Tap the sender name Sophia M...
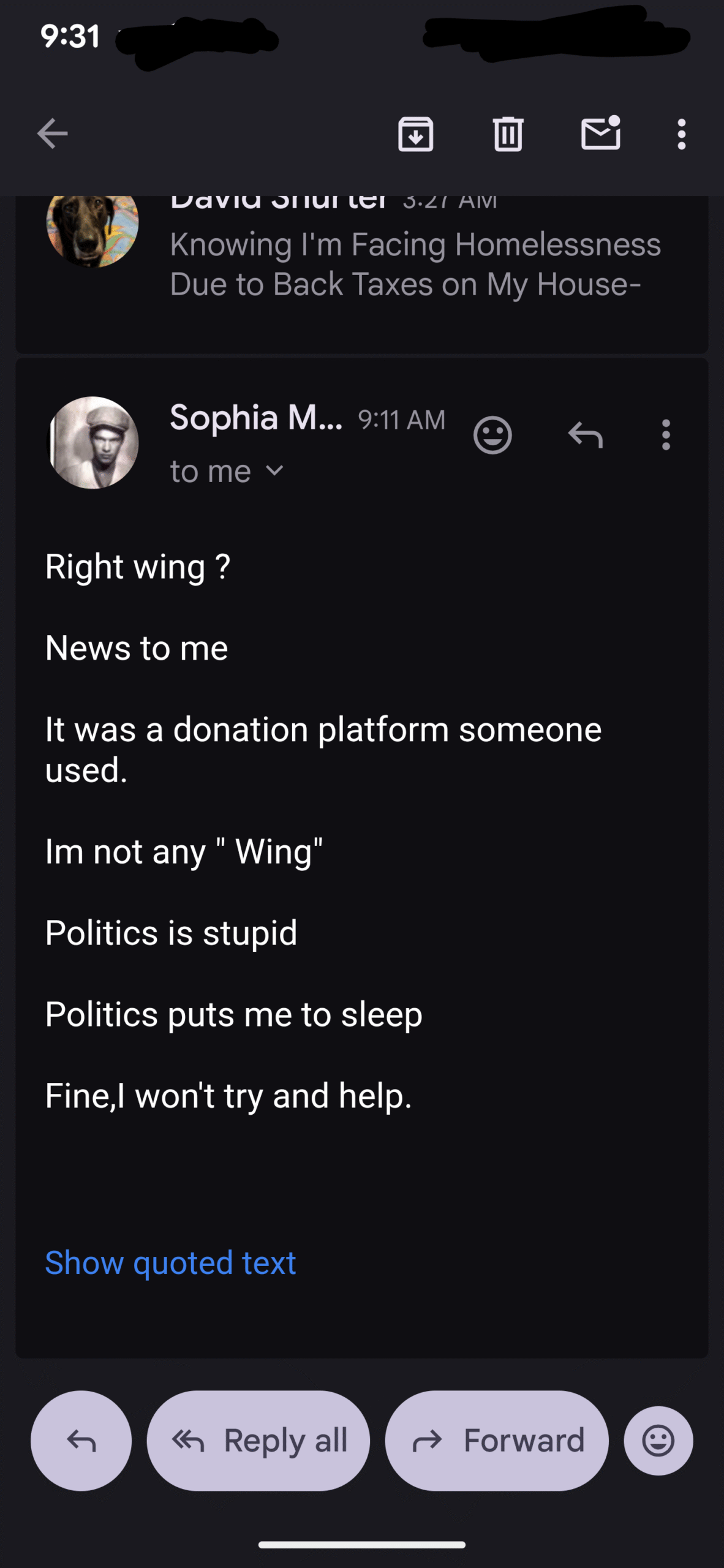The height and width of the screenshot is (1568, 724). click(x=256, y=418)
